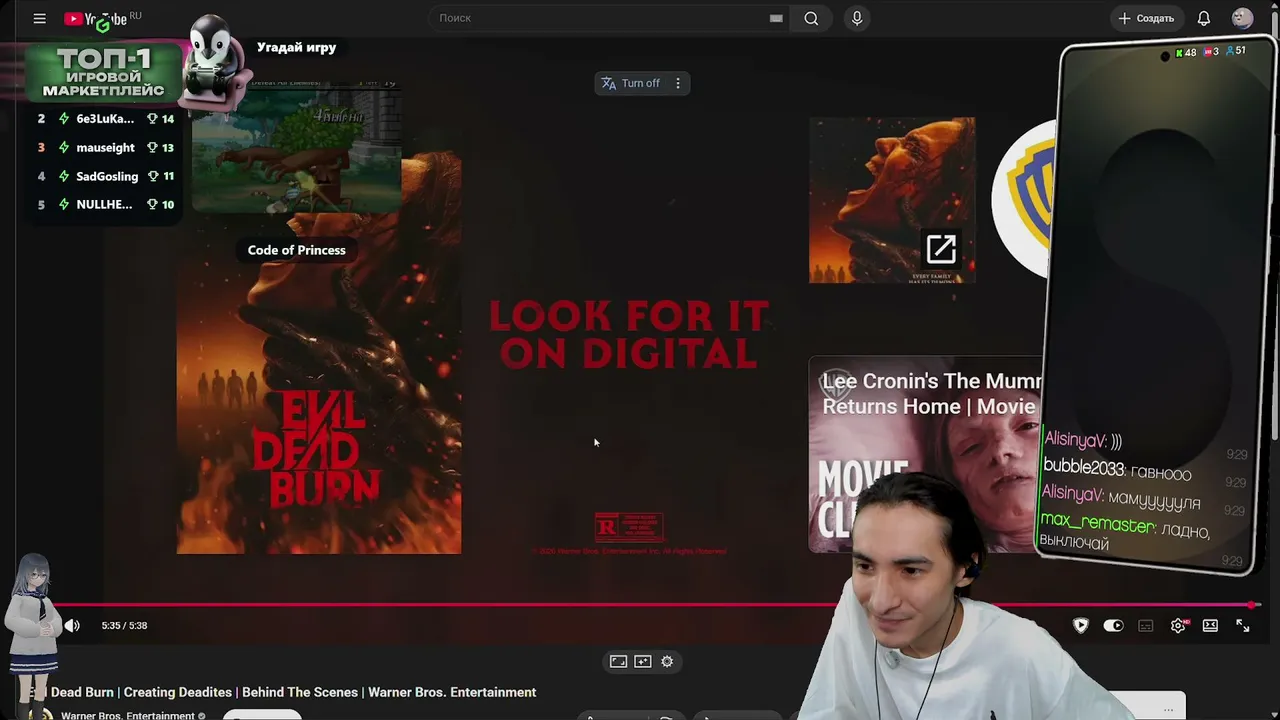Click the ТОП-1 игровой маркетплейс banner
This screenshot has height=720, width=1280.
click(x=103, y=72)
